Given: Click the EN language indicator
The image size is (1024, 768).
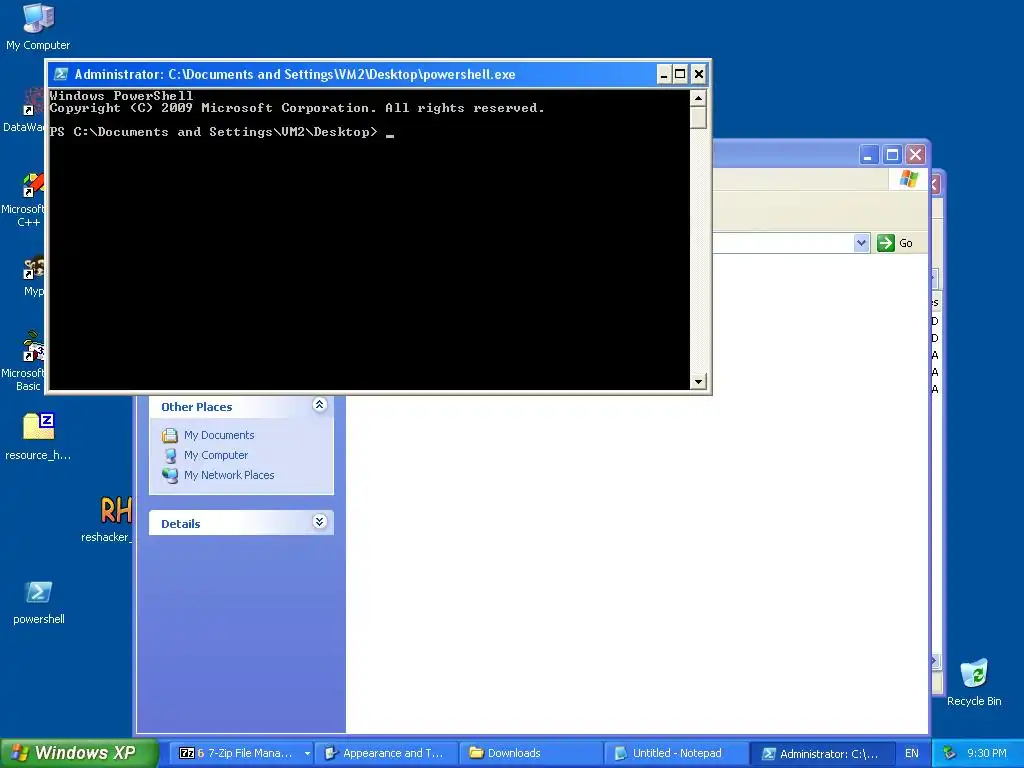Looking at the screenshot, I should point(912,753).
